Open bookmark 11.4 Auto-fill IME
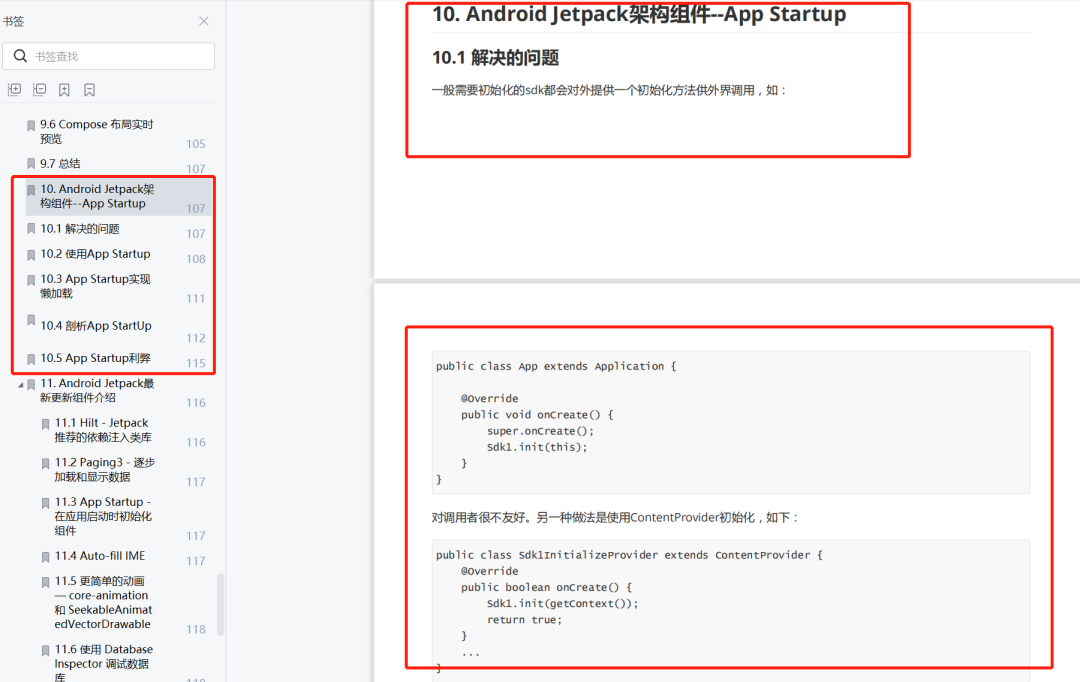The width and height of the screenshot is (1080, 682). tap(100, 555)
